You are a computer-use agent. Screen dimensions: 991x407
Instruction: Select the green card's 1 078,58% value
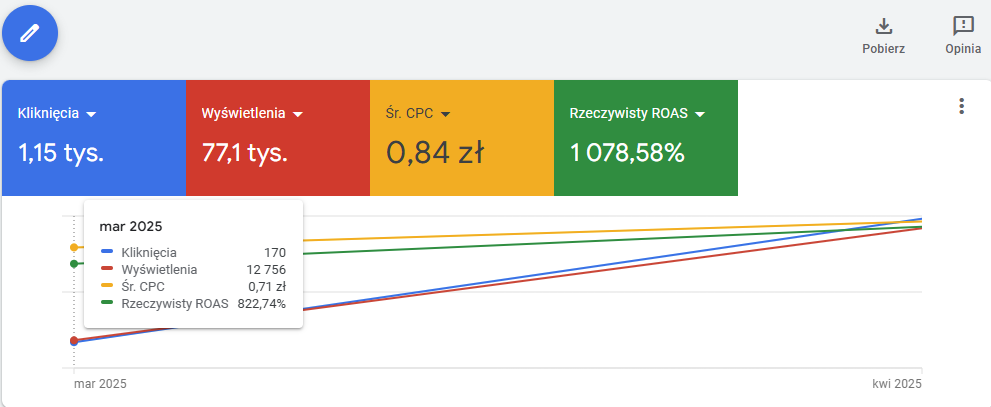pyautogui.click(x=627, y=153)
